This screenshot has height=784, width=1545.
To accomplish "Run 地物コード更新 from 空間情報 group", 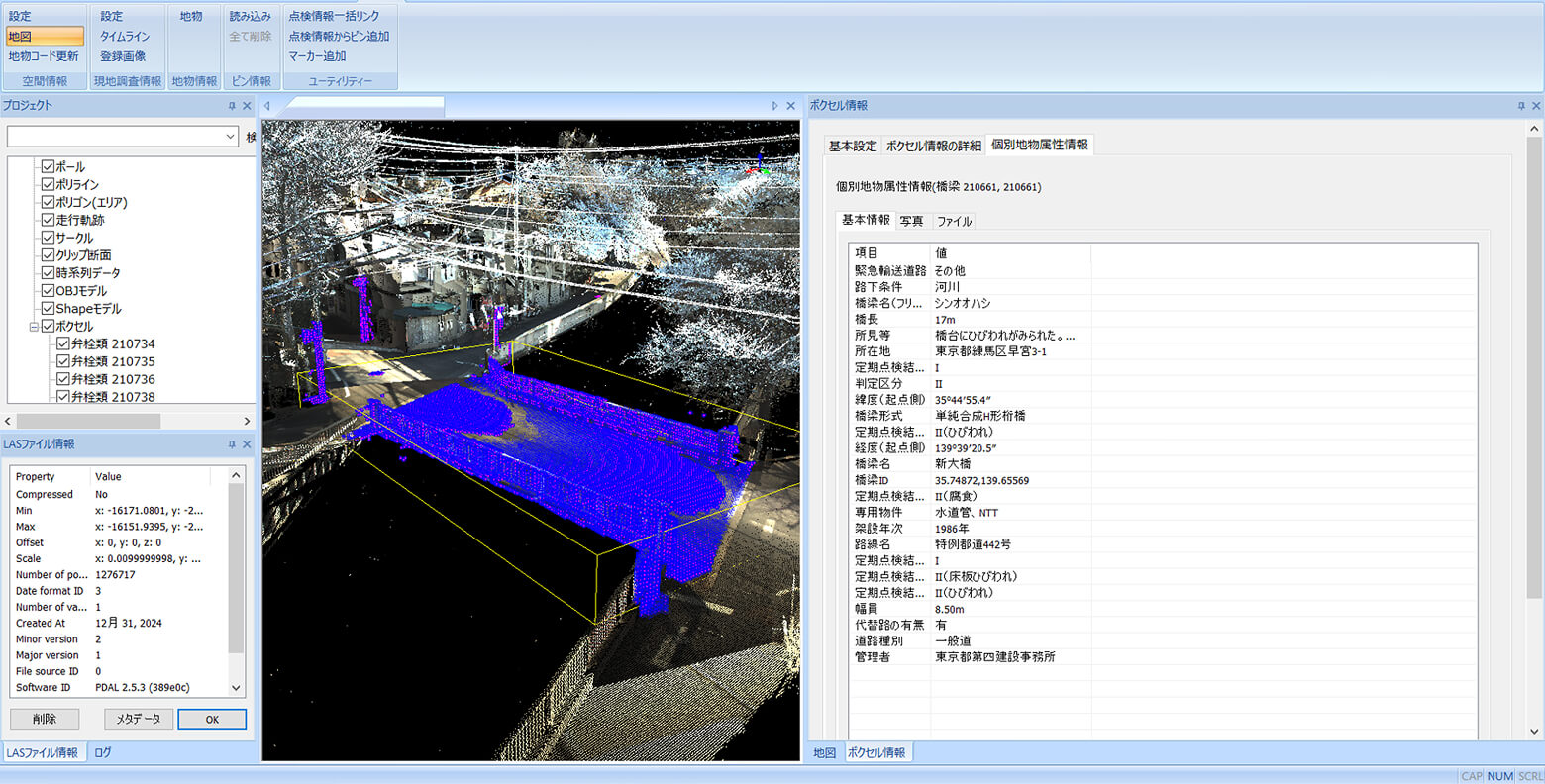I will 44,56.
